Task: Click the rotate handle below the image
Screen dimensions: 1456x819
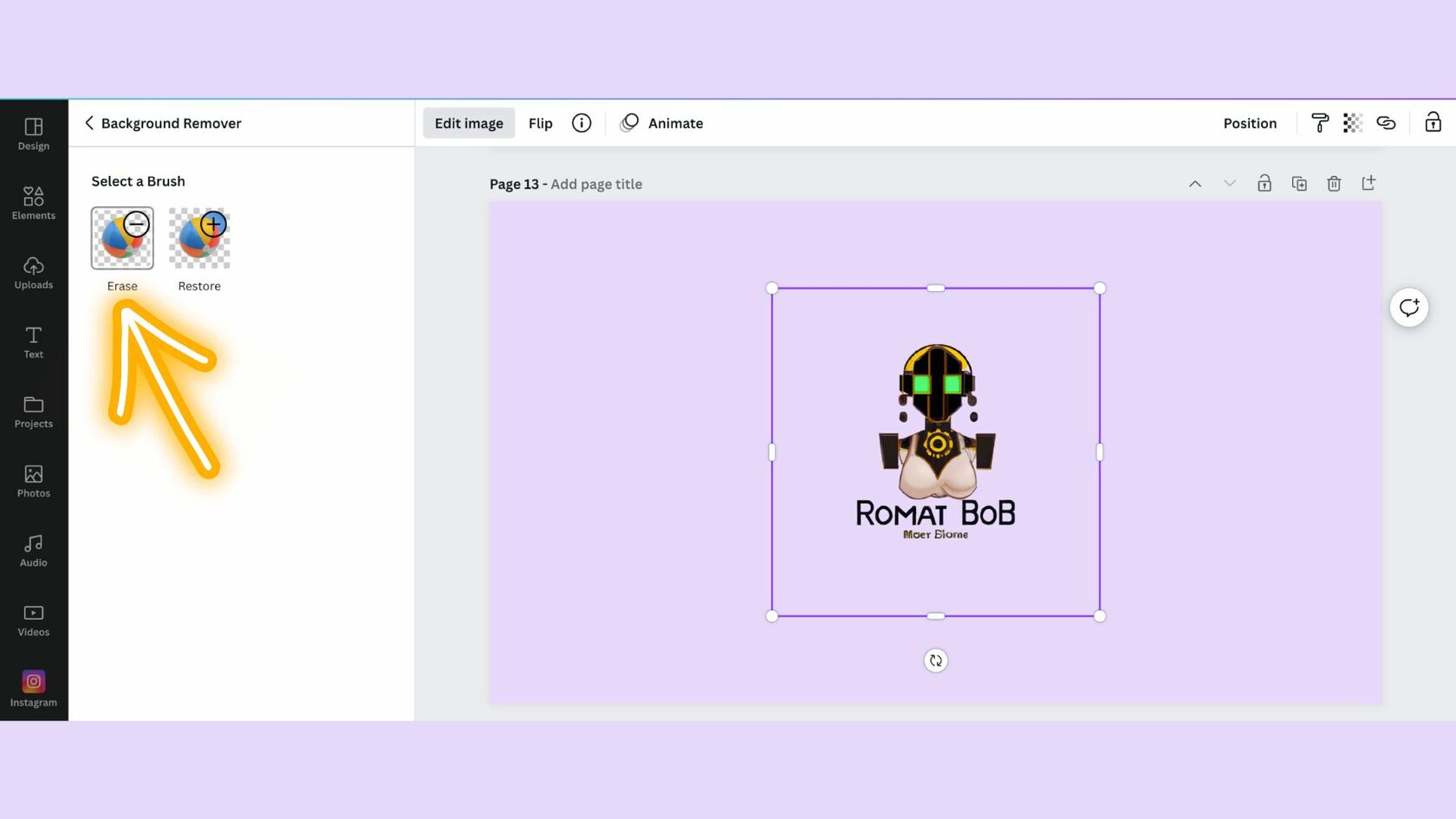Action: click(x=936, y=660)
